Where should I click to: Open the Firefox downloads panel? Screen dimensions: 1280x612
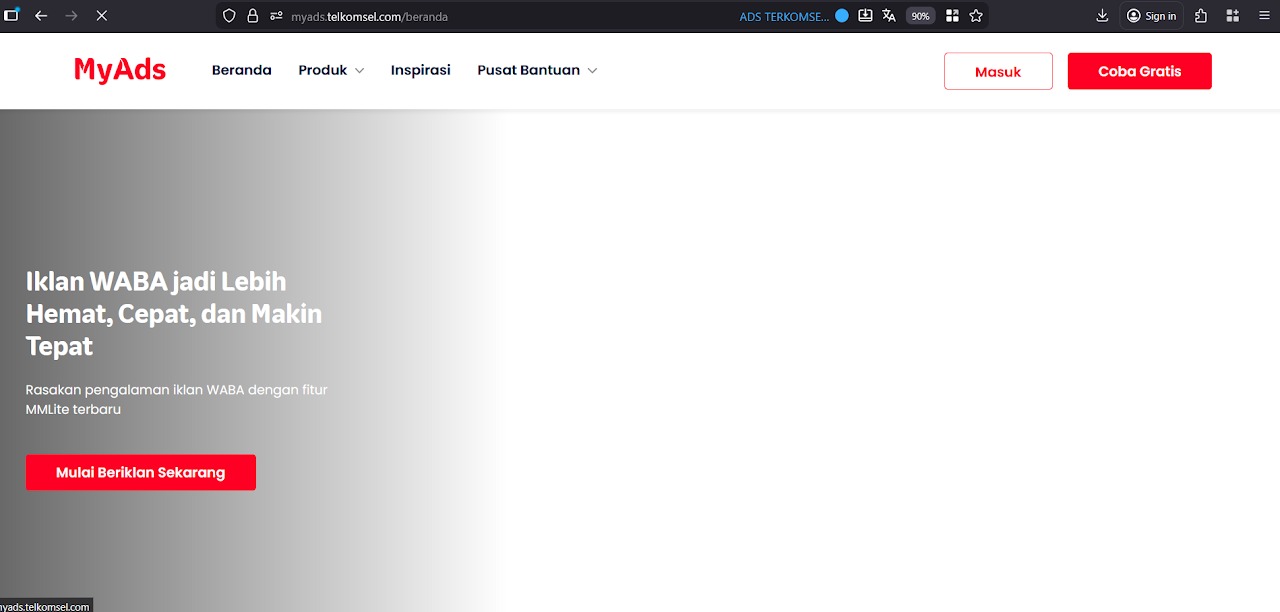pos(1102,16)
